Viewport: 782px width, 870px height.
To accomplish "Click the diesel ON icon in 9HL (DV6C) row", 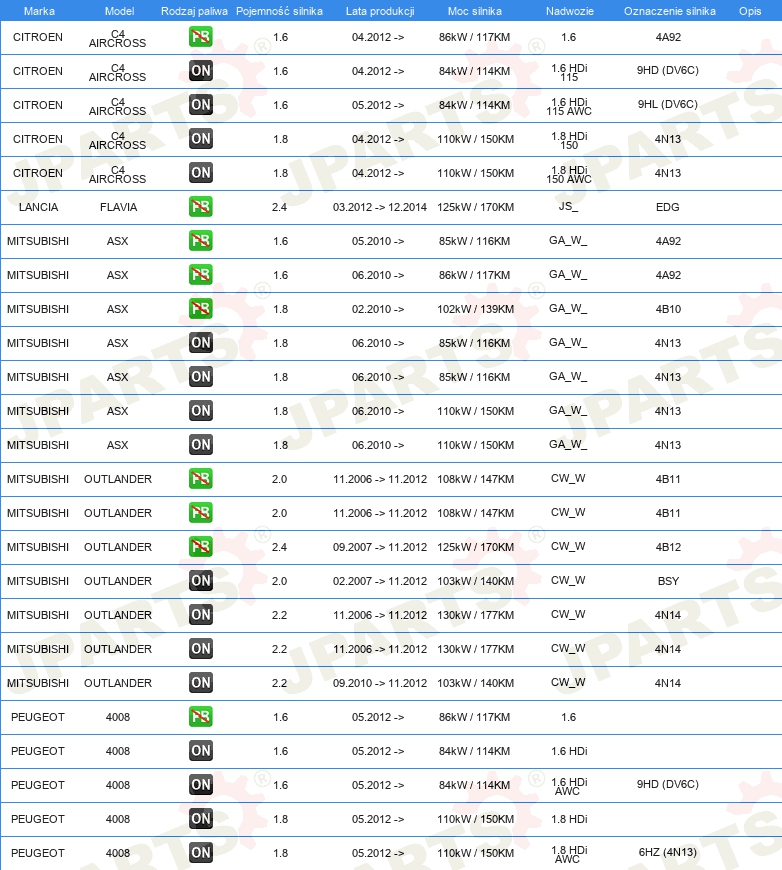I will click(200, 105).
